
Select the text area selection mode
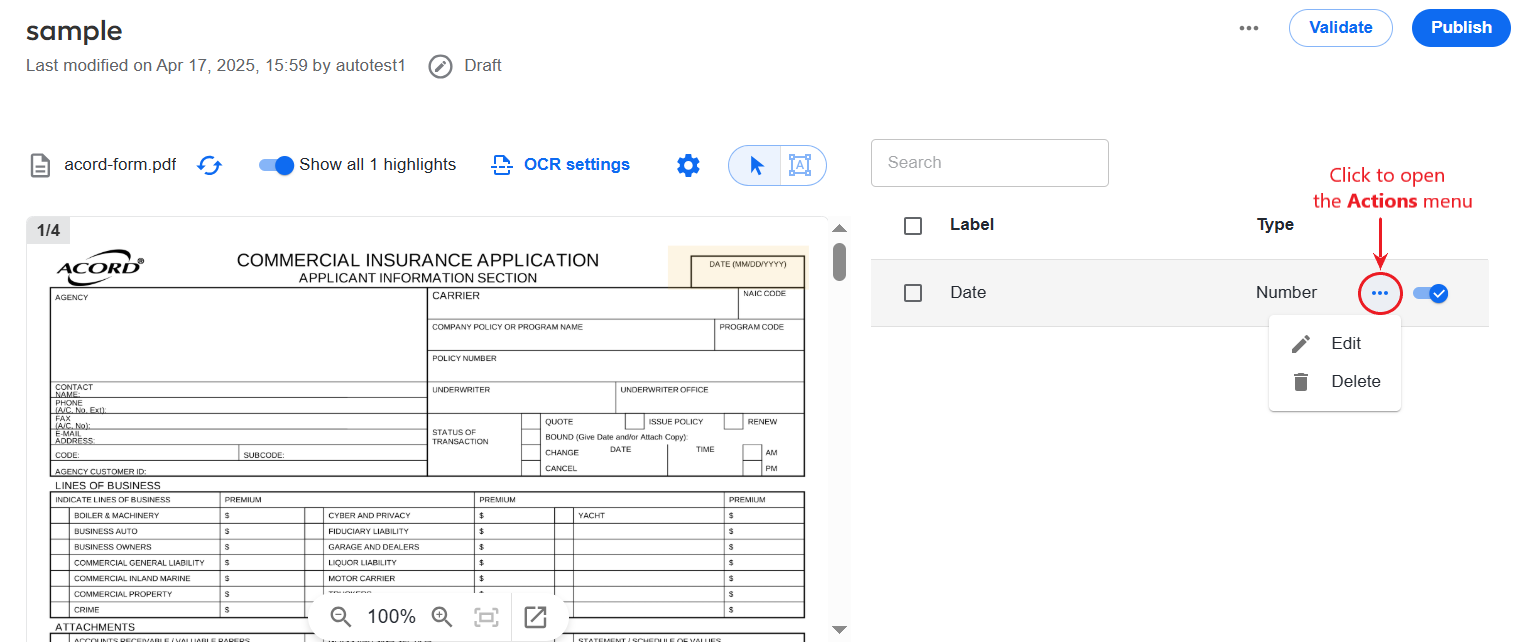click(x=800, y=165)
